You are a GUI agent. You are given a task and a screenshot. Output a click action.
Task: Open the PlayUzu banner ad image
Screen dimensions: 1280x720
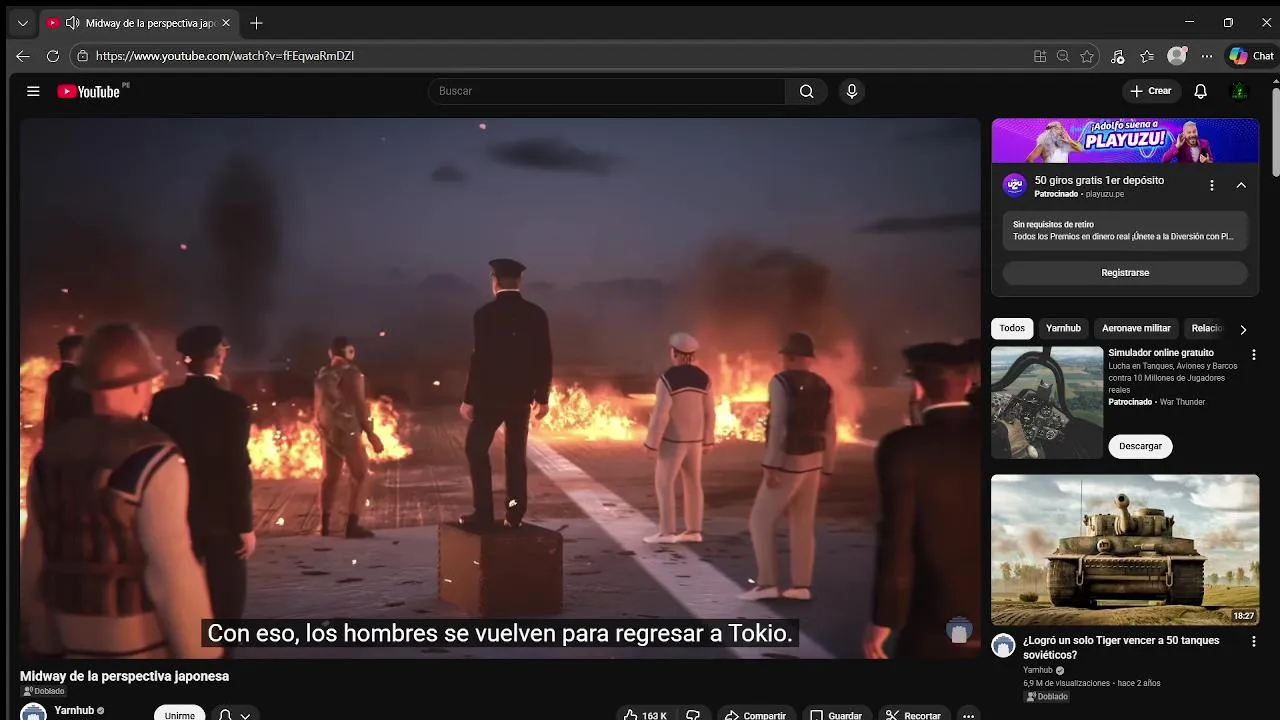(x=1125, y=140)
